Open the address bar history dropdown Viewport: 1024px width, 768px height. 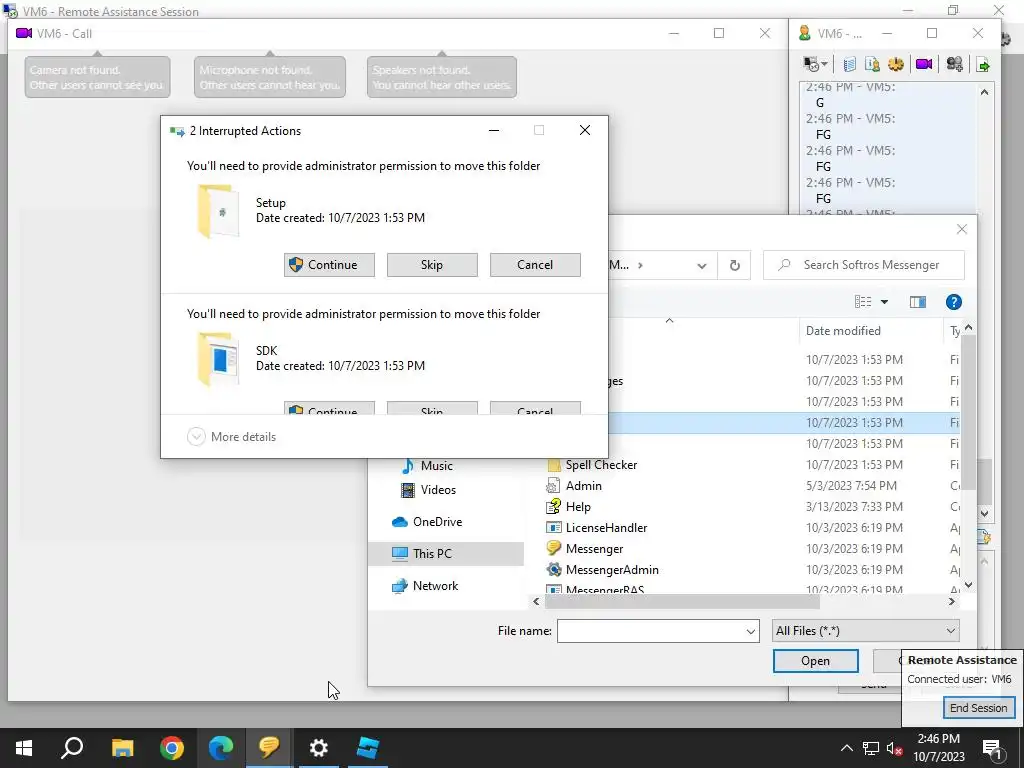pyautogui.click(x=701, y=265)
